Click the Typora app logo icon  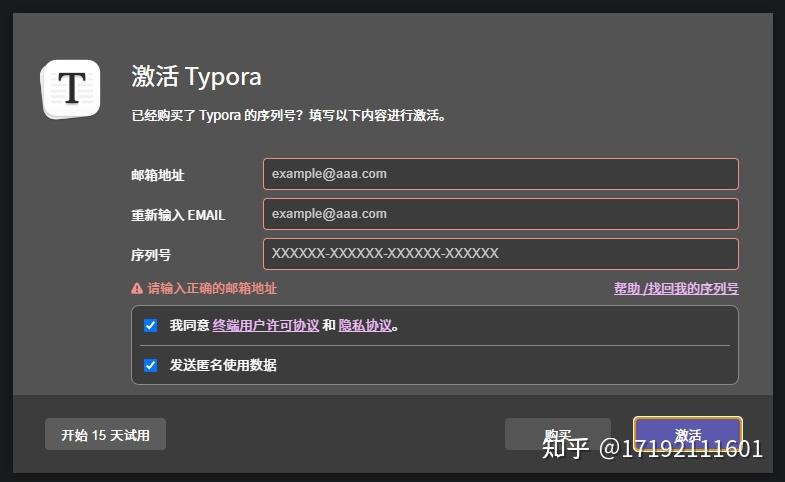(x=71, y=89)
